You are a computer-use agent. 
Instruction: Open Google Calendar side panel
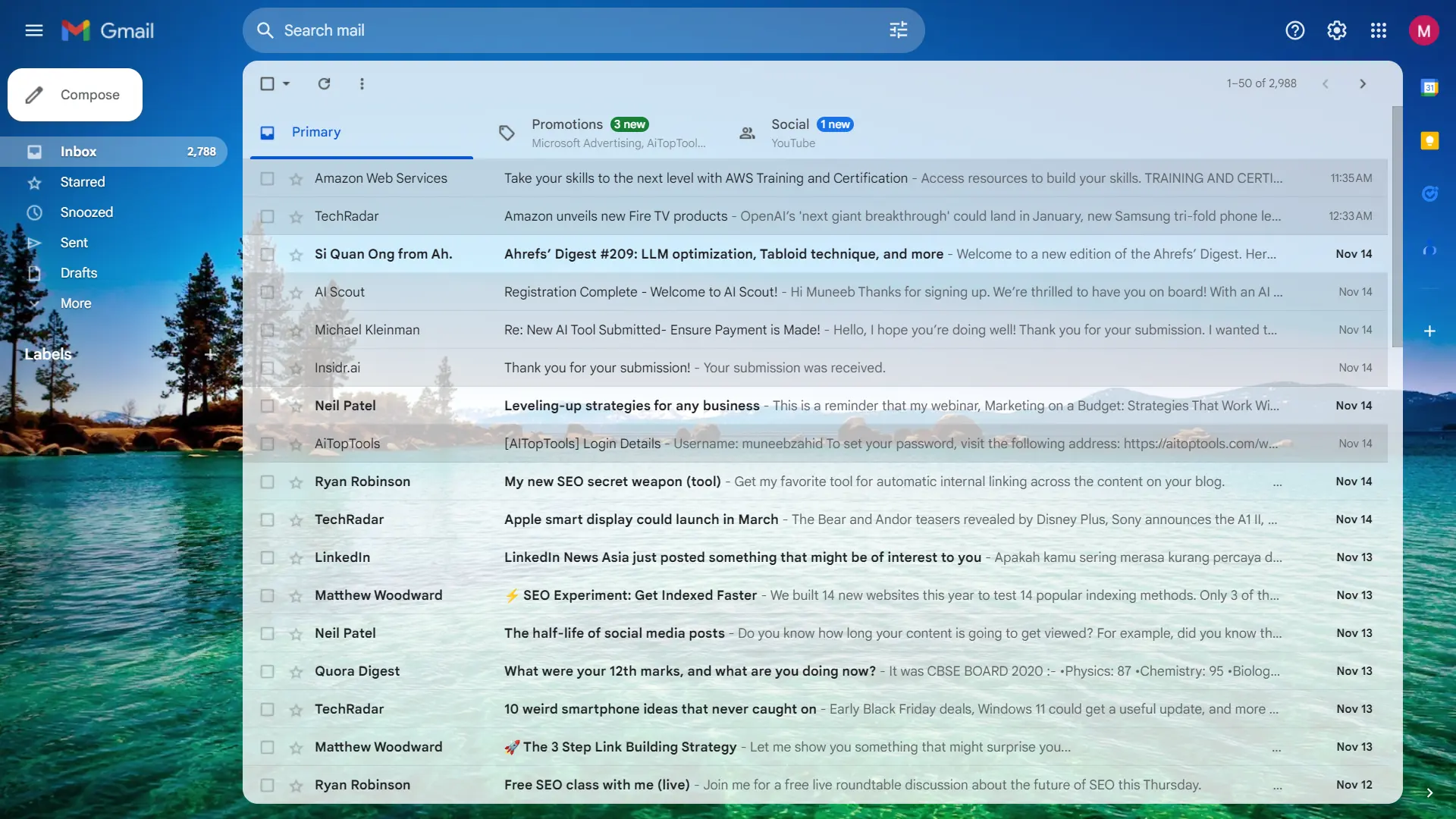1429,87
